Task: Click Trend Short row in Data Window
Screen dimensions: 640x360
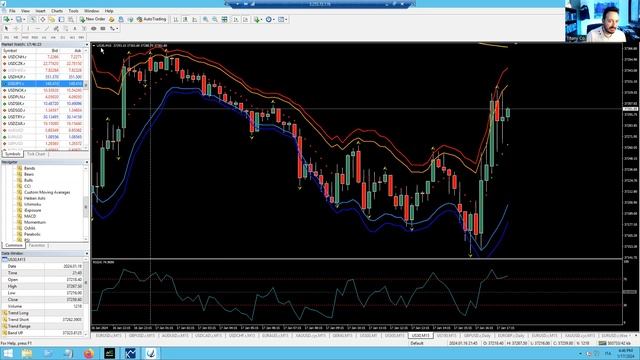Action: (x=43, y=320)
